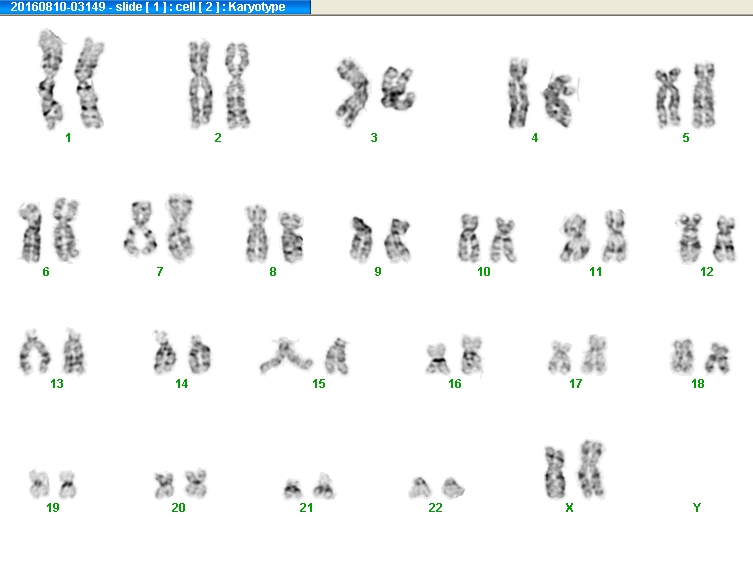Pick the left chromosome 8 image
This screenshot has height=575, width=753.
[256, 234]
